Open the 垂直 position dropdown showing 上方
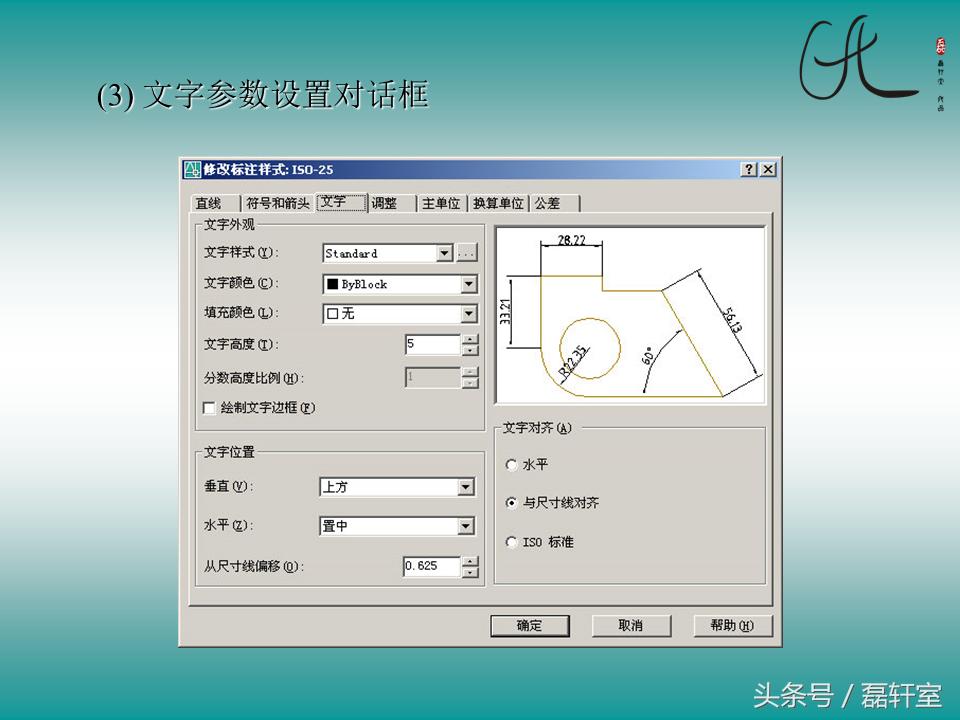Image resolution: width=960 pixels, height=720 pixels. [x=464, y=485]
